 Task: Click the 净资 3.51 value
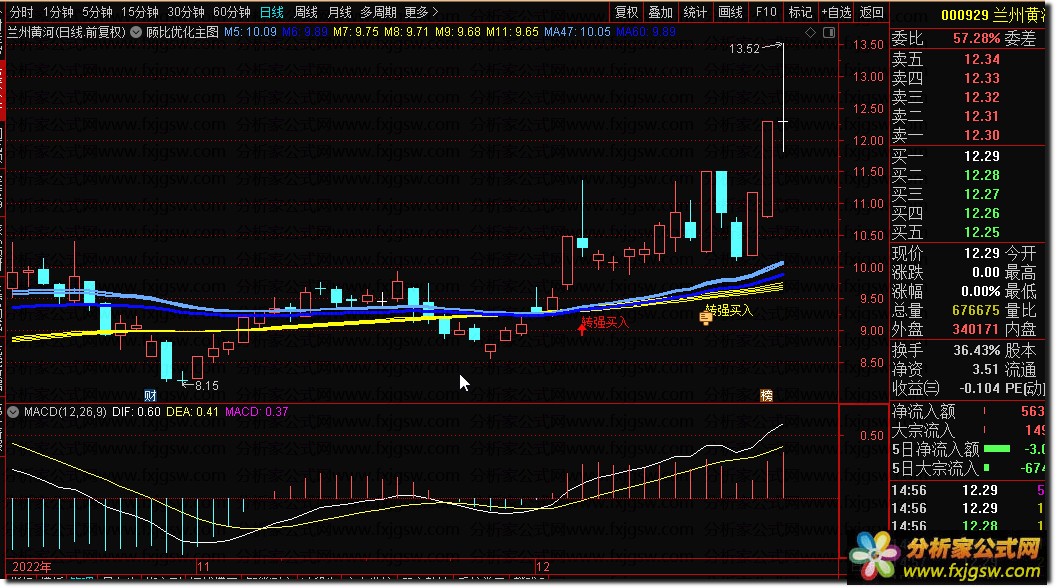click(x=985, y=369)
